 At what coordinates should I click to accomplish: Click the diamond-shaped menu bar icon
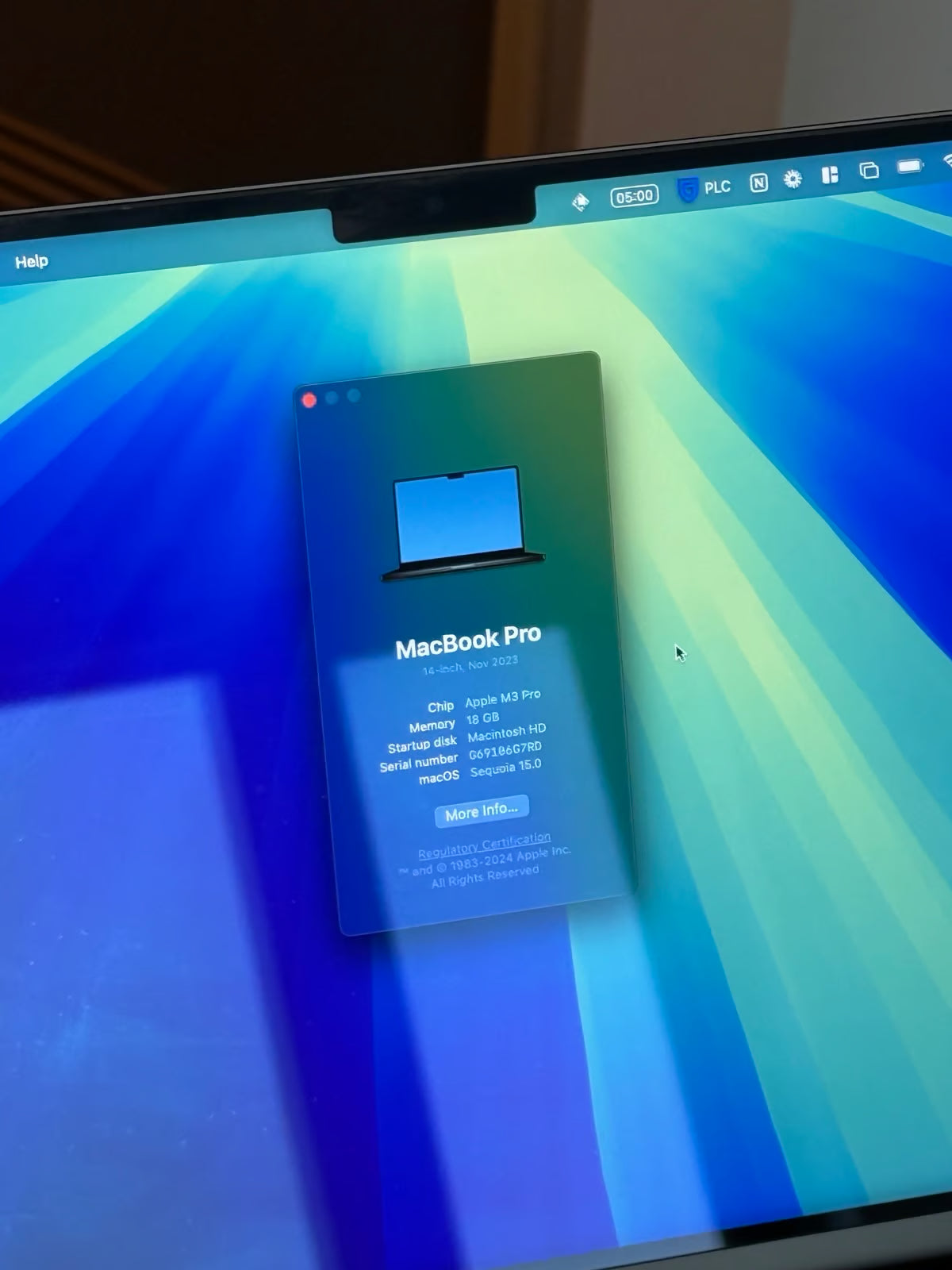tap(581, 202)
